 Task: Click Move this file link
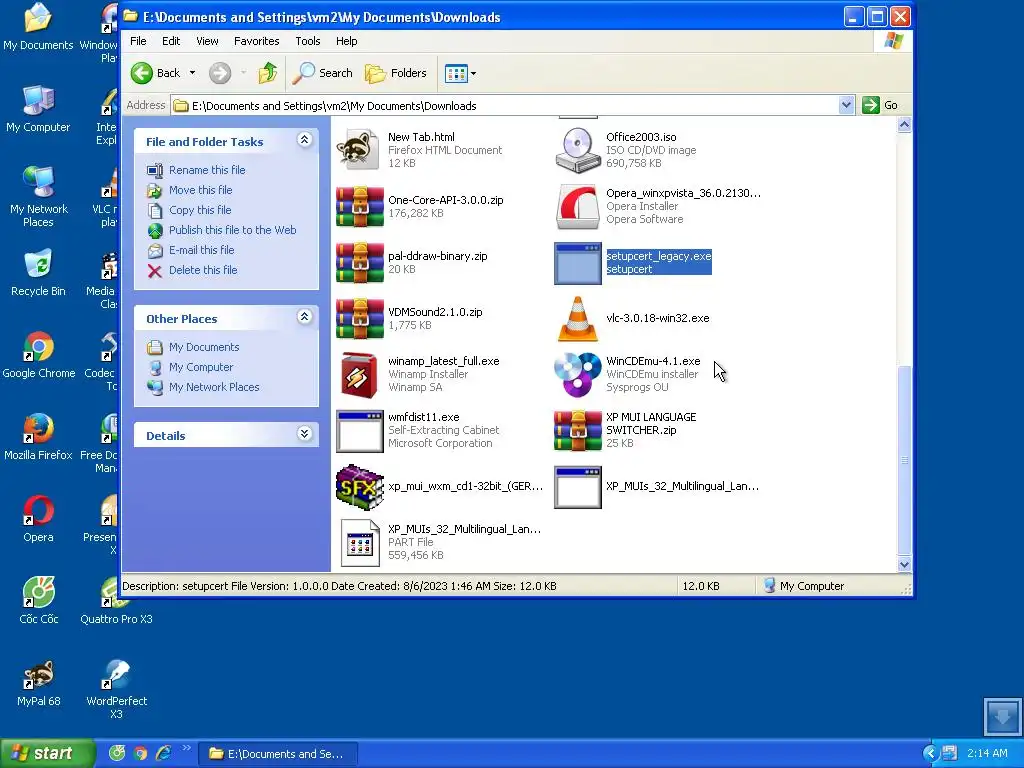(x=200, y=190)
